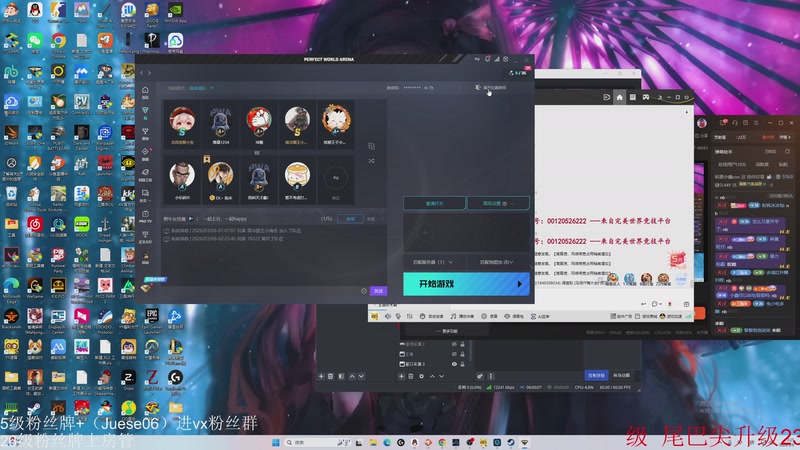Open source properties gear icon in OBS
The height and width of the screenshot is (450, 800).
(421, 377)
